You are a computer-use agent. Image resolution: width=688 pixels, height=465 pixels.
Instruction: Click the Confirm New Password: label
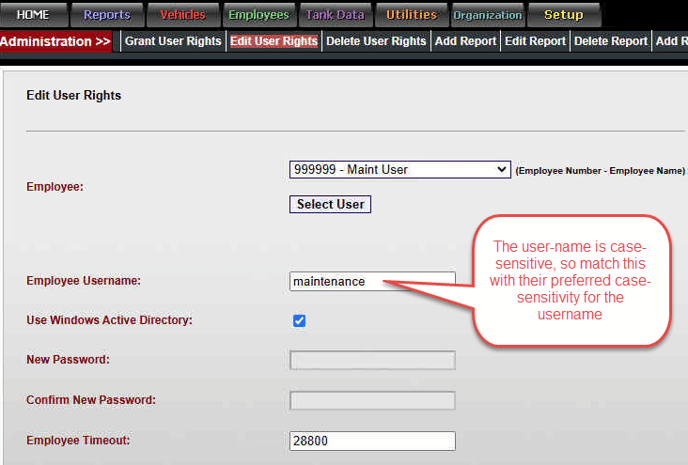click(x=91, y=400)
